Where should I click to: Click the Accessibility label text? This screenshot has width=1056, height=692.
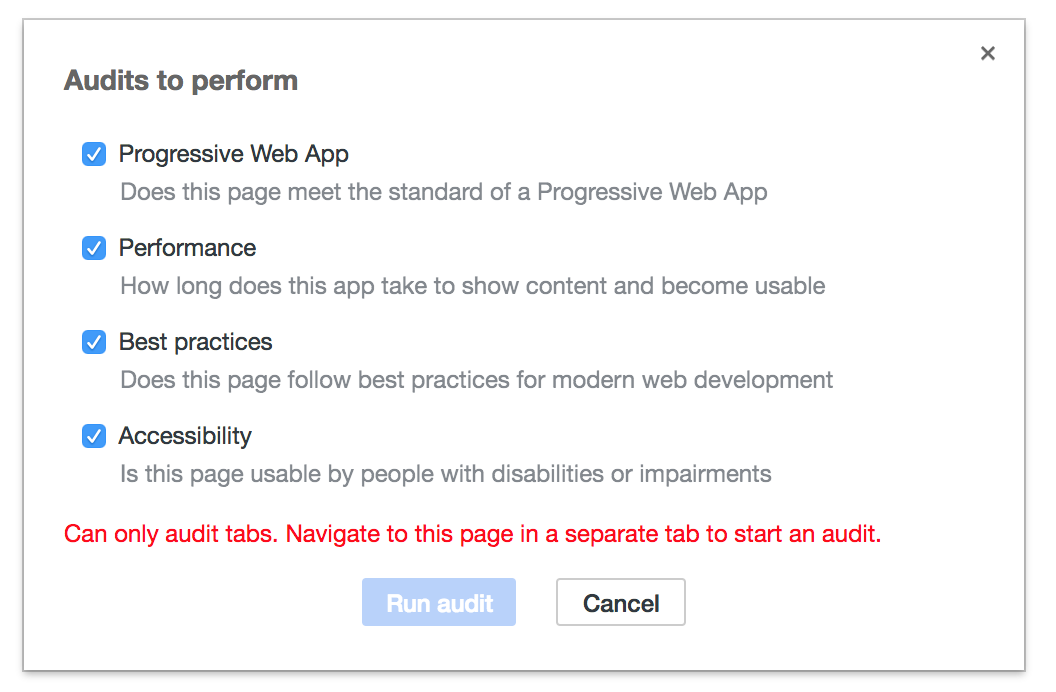pyautogui.click(x=185, y=436)
